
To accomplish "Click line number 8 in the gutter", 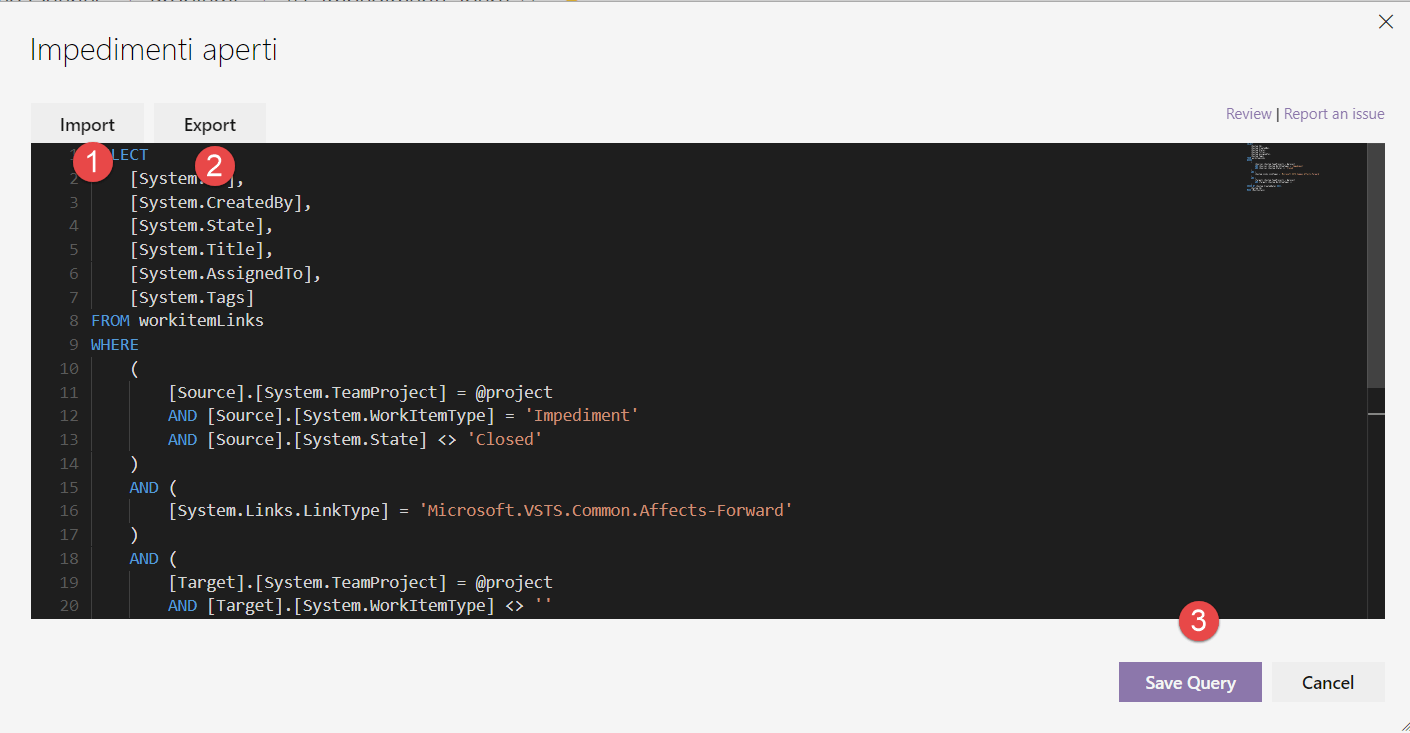I will [73, 320].
